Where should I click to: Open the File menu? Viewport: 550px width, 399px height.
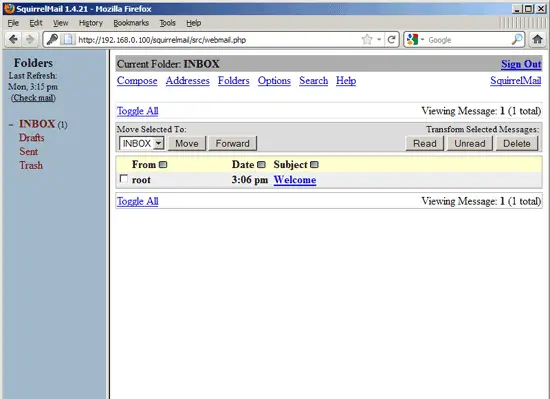click(x=13, y=23)
